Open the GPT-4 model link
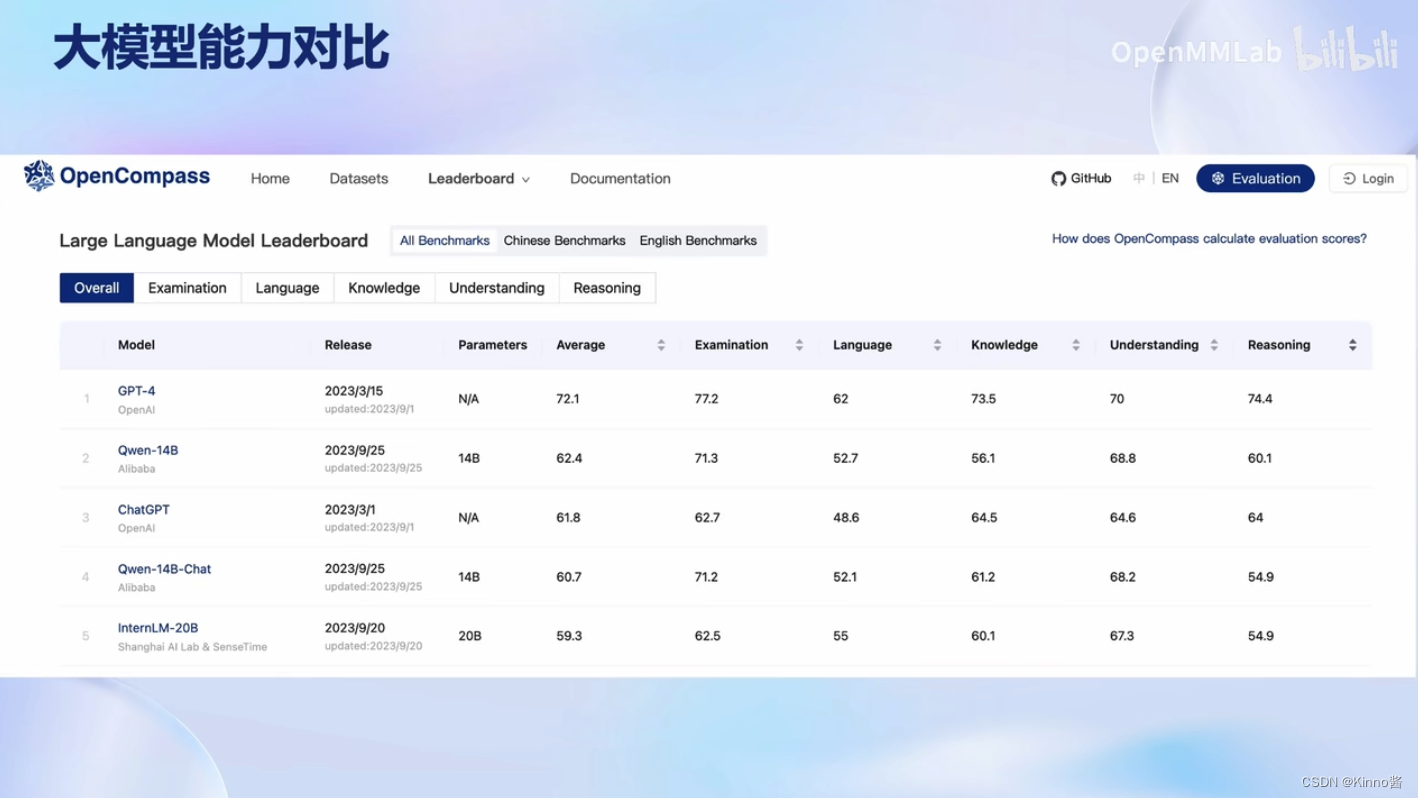Viewport: 1418px width, 798px height. (x=136, y=391)
